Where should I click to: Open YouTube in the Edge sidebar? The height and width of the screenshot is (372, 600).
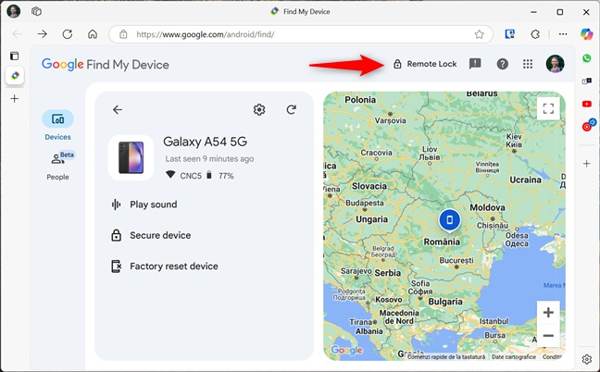587,104
